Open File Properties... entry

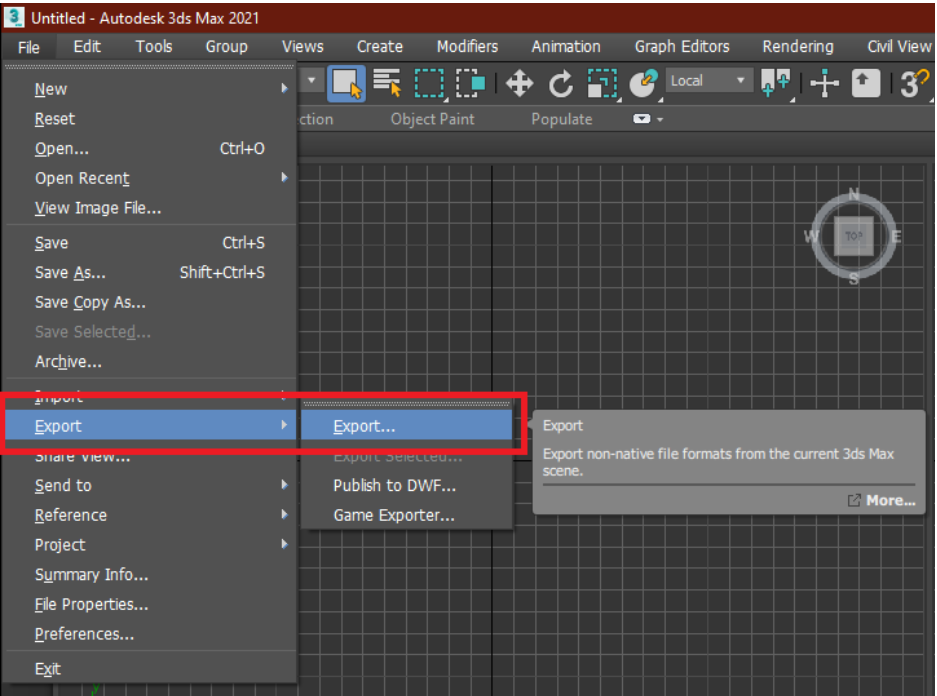pyautogui.click(x=151, y=604)
